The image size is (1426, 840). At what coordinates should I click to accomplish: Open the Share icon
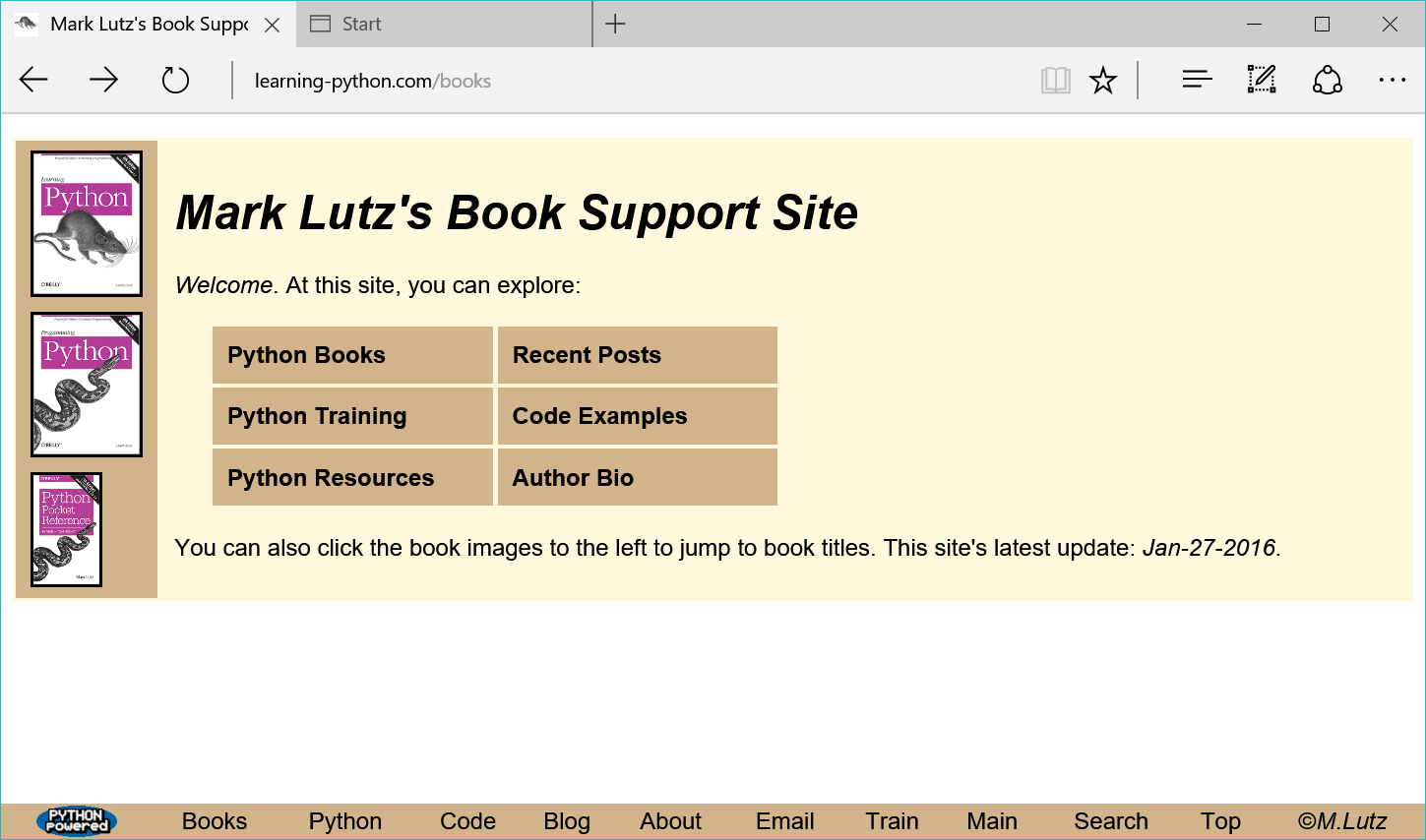(x=1328, y=81)
